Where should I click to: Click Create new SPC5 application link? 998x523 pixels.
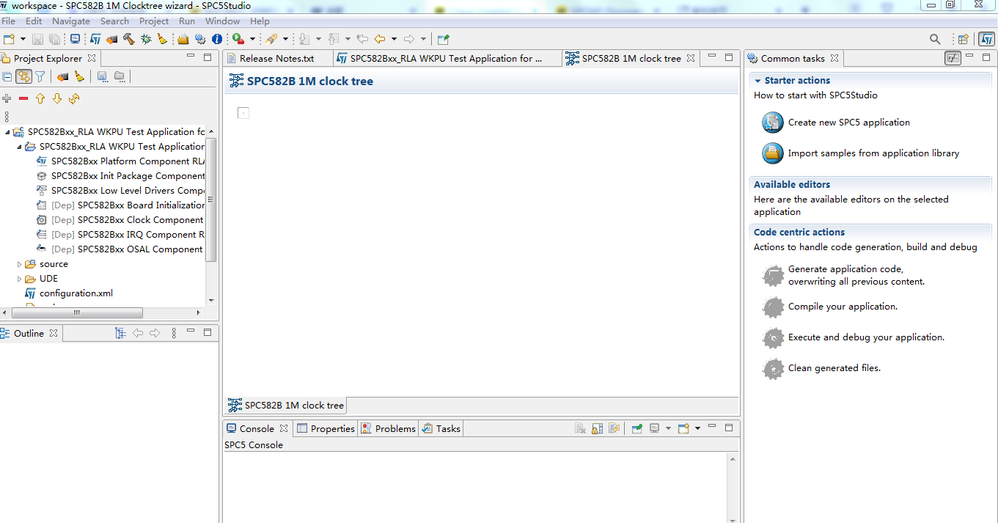point(848,122)
